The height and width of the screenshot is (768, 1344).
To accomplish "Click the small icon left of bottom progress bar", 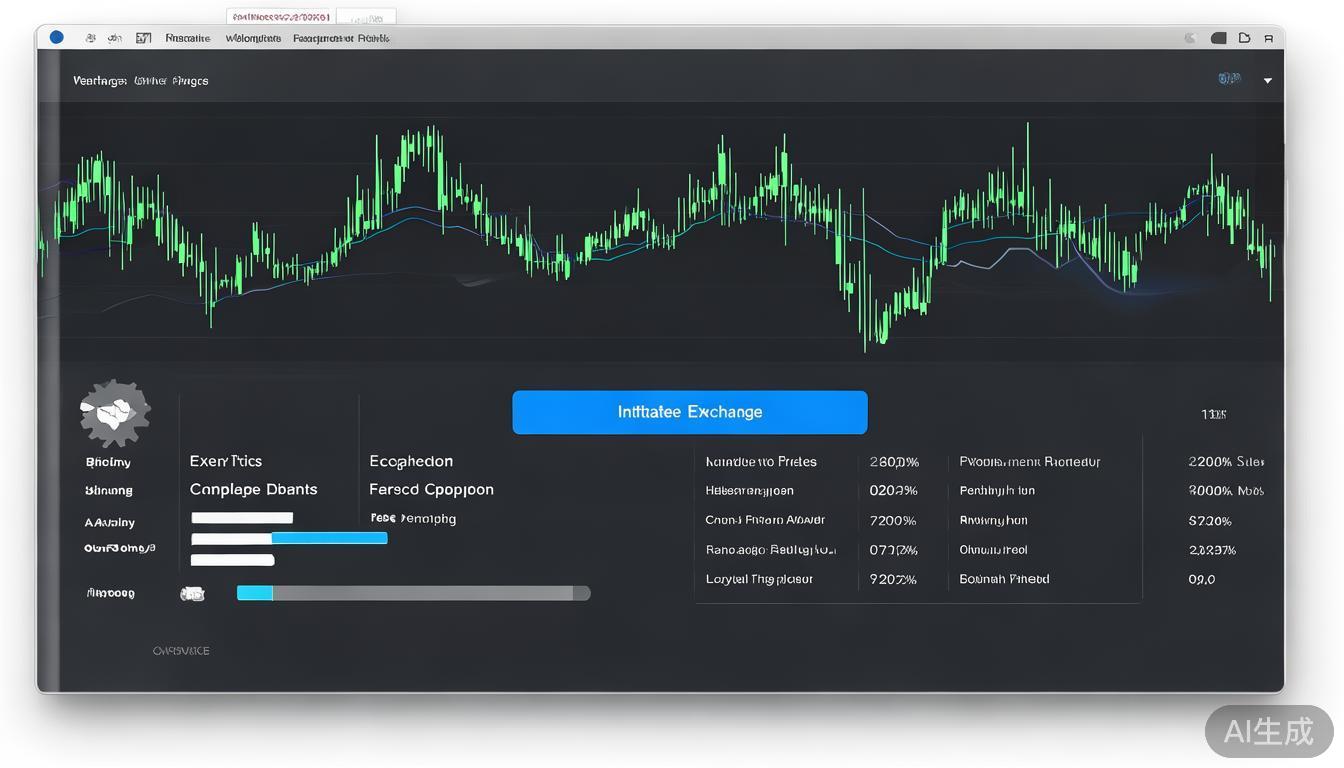I will 192,594.
